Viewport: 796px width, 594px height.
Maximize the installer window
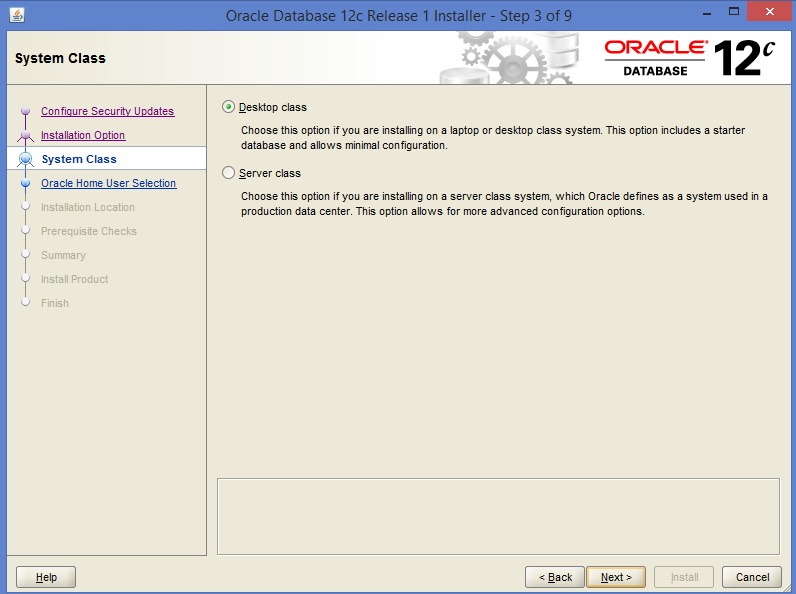tap(734, 12)
